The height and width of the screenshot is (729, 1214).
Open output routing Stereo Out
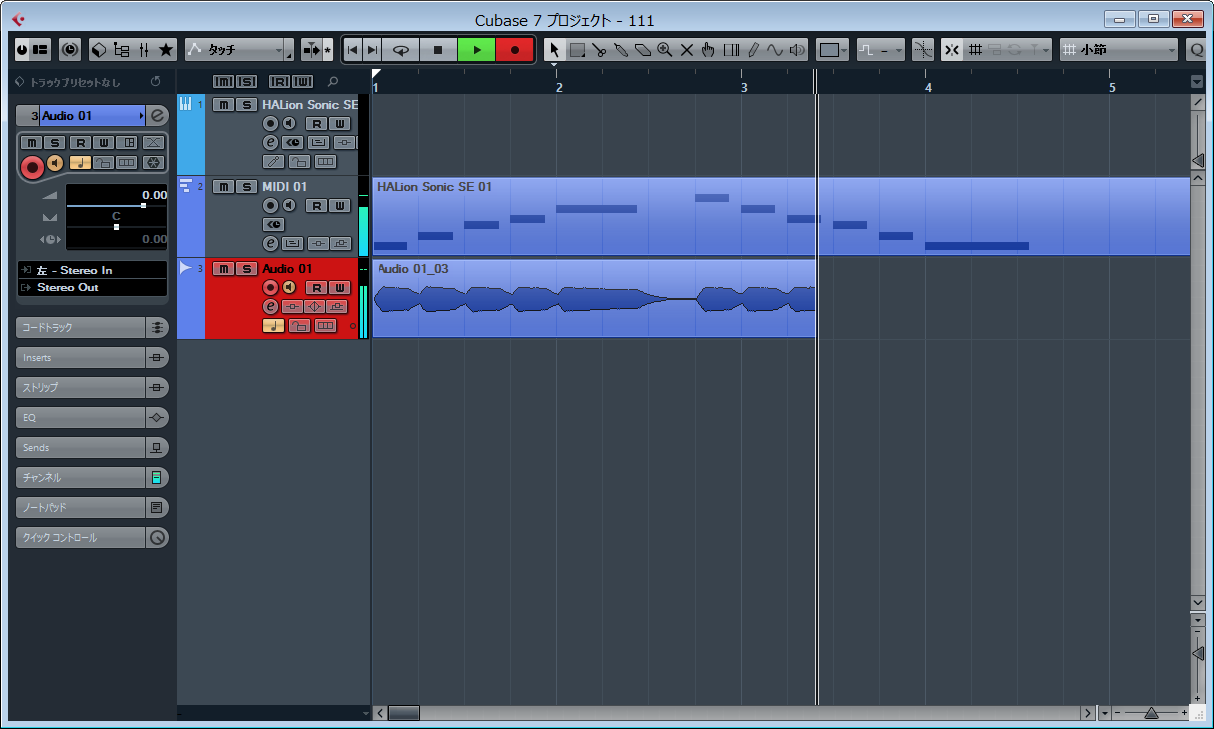tap(93, 287)
